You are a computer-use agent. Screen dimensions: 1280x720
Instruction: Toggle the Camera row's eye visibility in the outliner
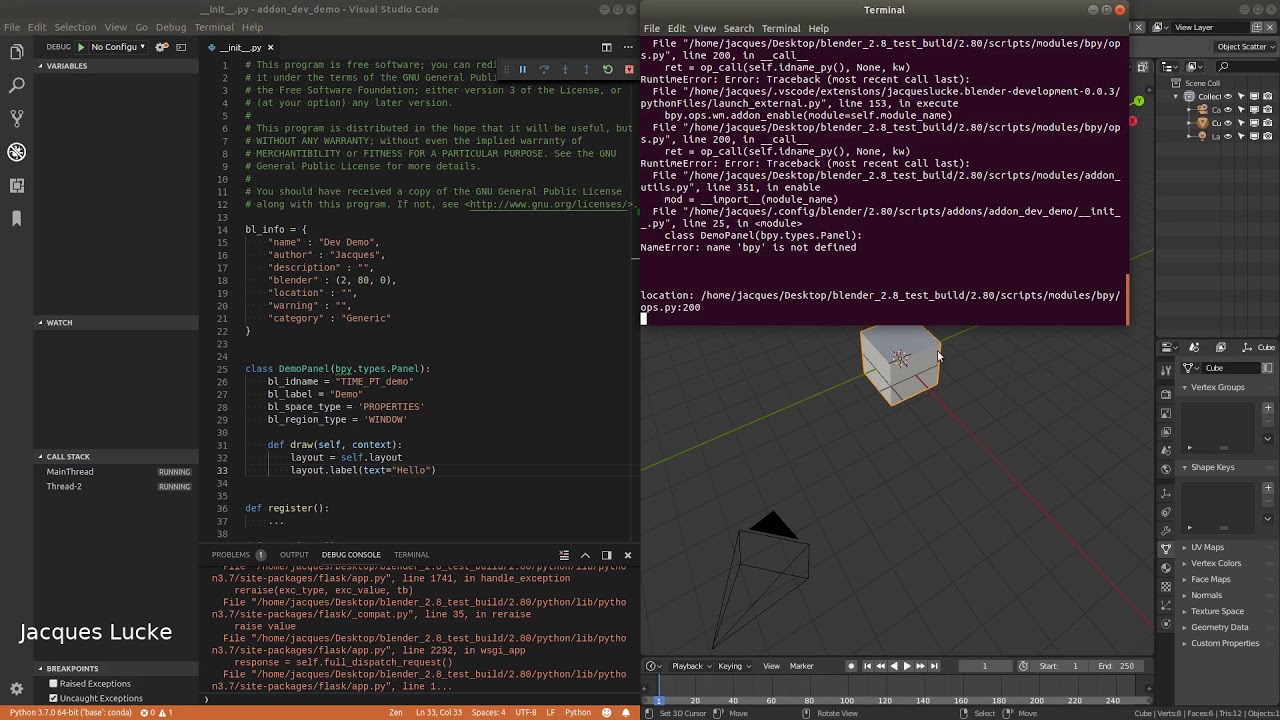(x=1228, y=110)
